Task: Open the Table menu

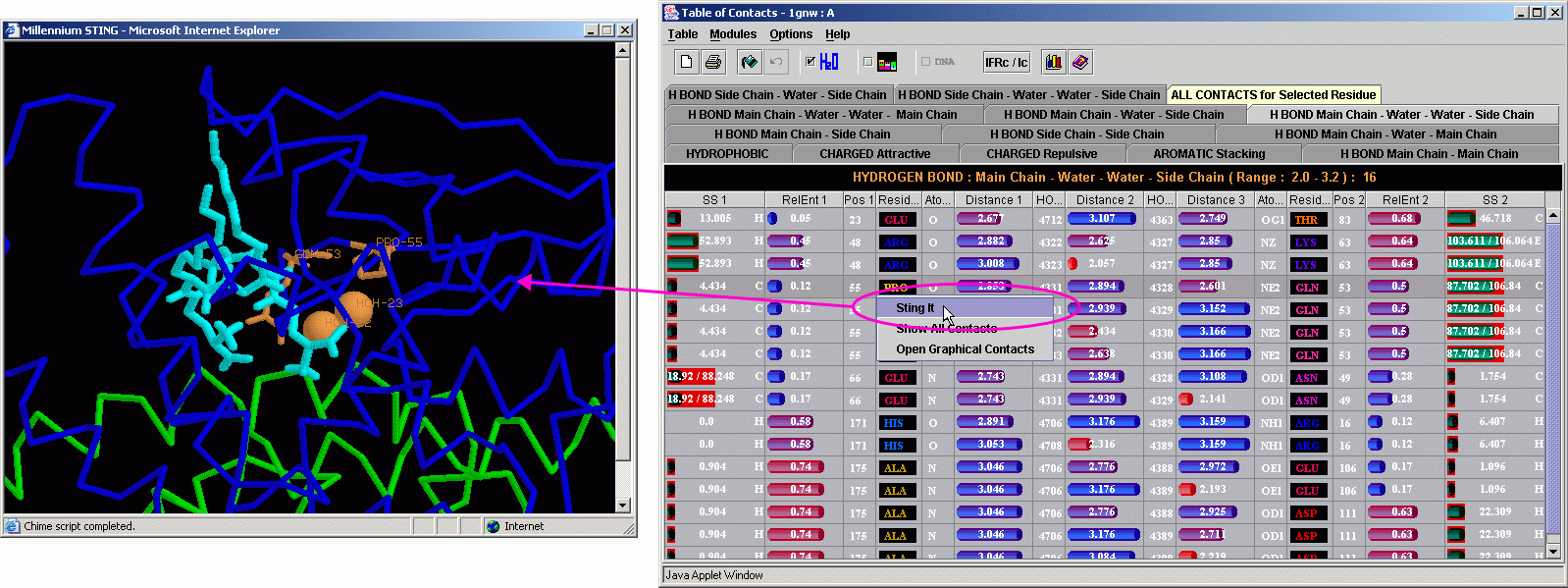Action: 683,33
